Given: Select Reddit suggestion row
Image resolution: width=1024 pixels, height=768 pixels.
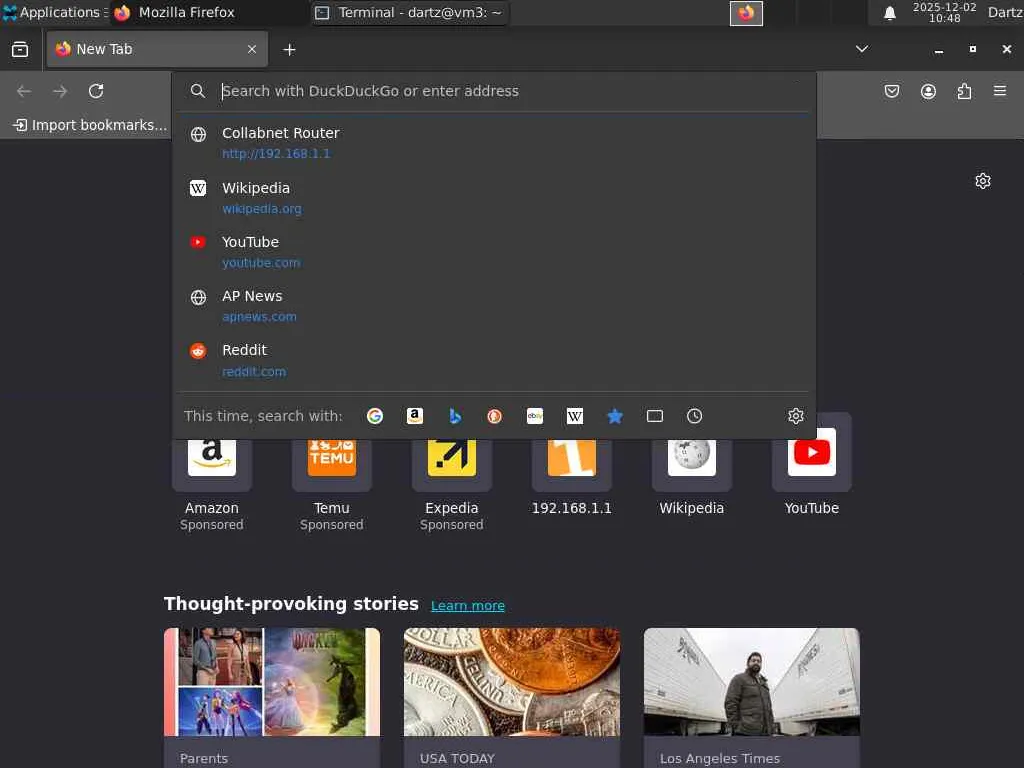Looking at the screenshot, I should tap(494, 360).
